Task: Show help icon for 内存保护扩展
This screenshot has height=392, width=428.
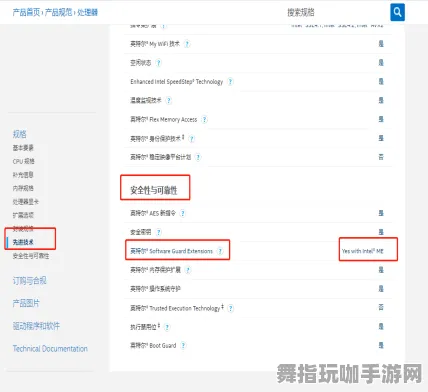Action: coord(188,270)
